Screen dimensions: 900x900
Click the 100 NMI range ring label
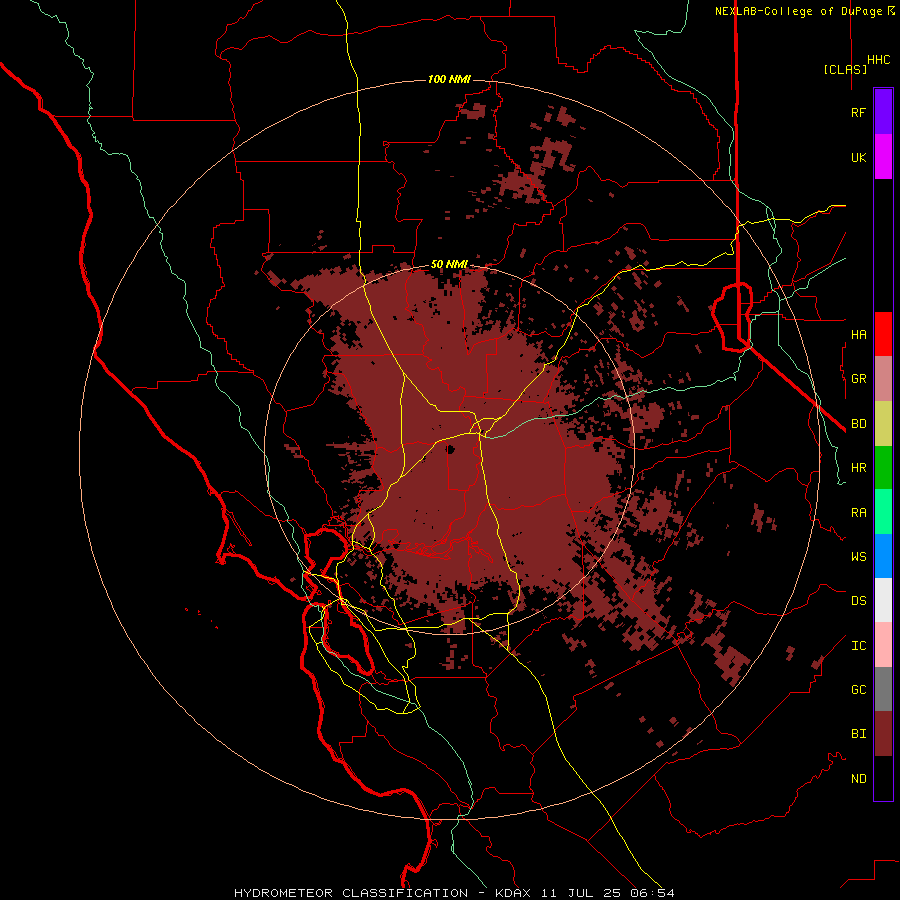(x=449, y=79)
